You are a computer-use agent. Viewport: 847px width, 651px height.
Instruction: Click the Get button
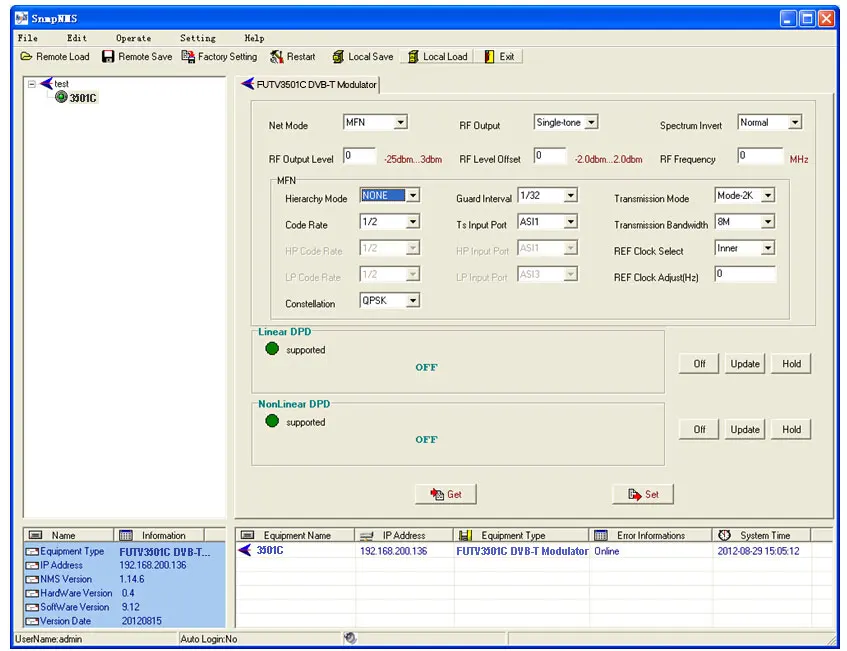pos(446,494)
